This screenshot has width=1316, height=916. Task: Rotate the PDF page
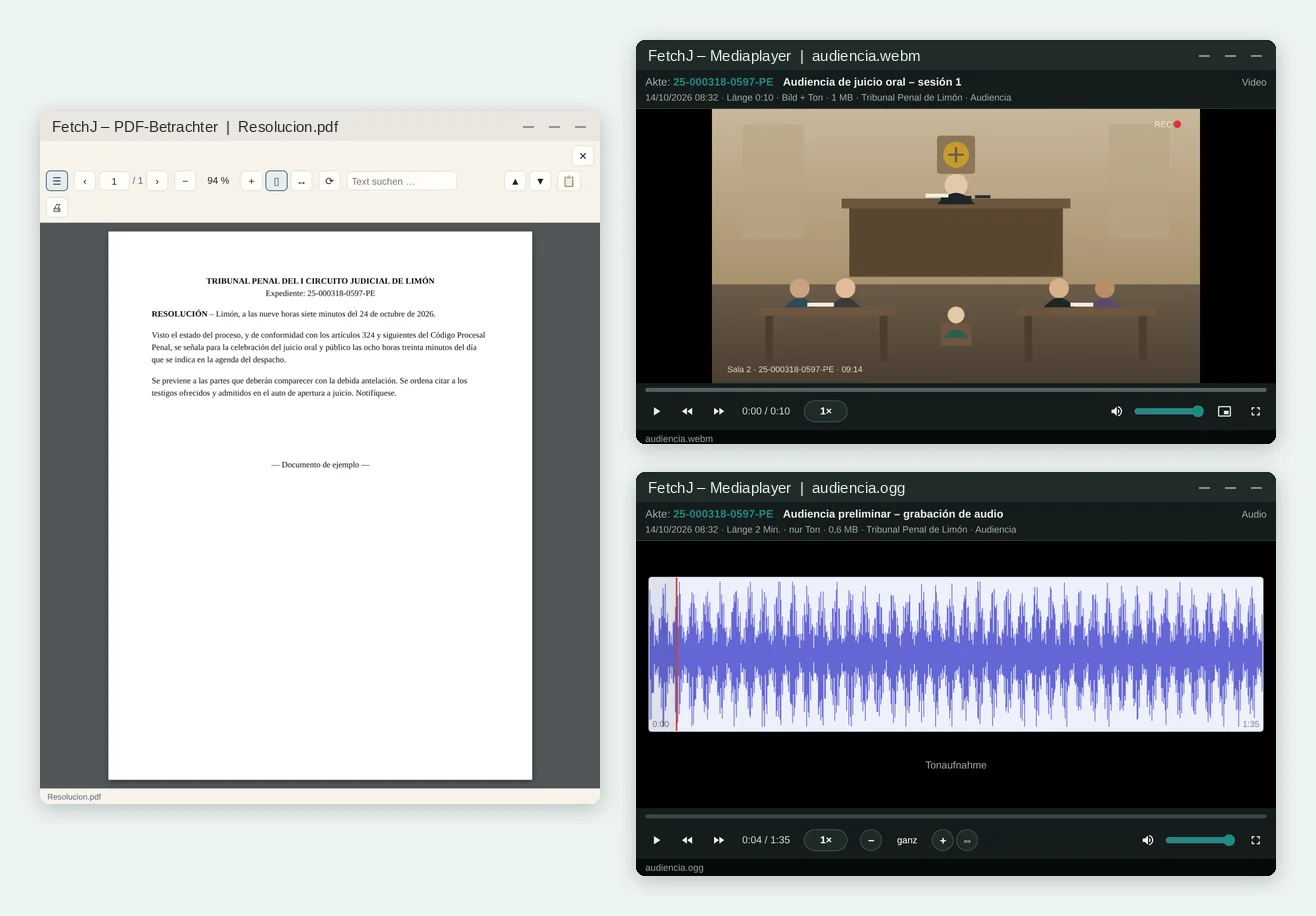click(329, 181)
